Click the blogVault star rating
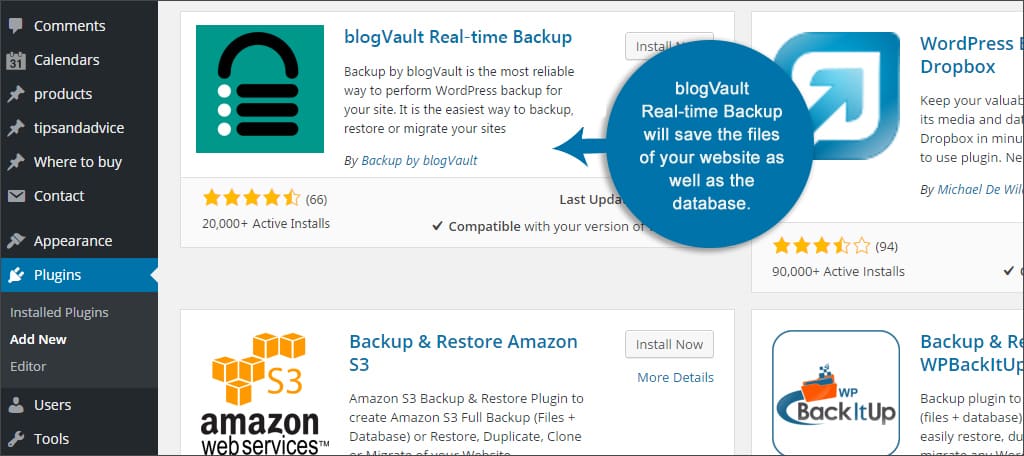The height and width of the screenshot is (456, 1024). click(x=250, y=198)
